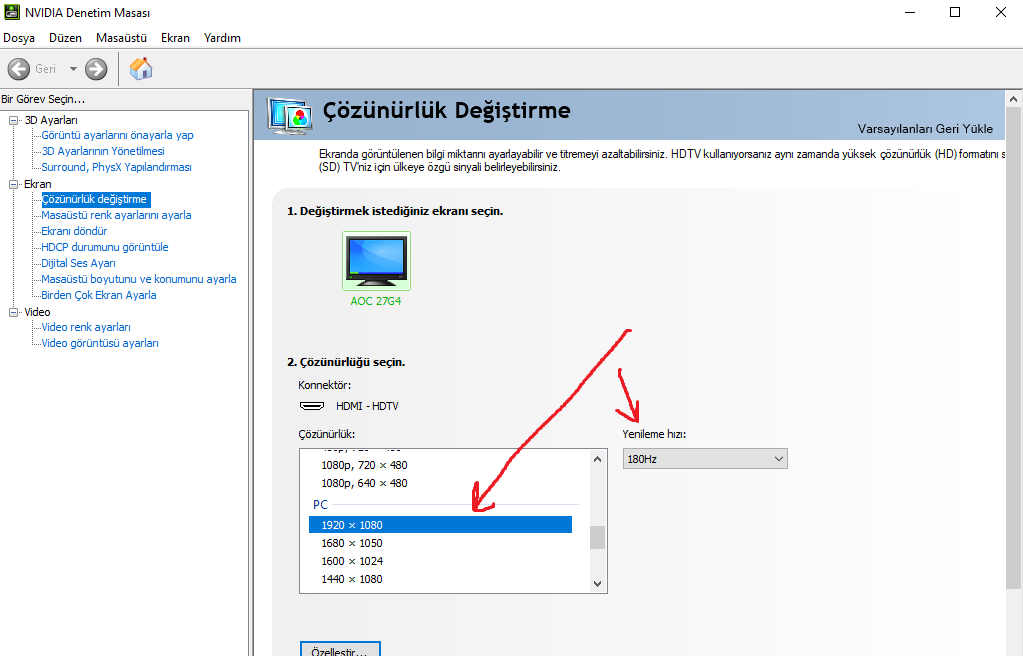This screenshot has width=1023, height=656.
Task: Open the Geri history dropdown arrow
Action: (x=73, y=69)
